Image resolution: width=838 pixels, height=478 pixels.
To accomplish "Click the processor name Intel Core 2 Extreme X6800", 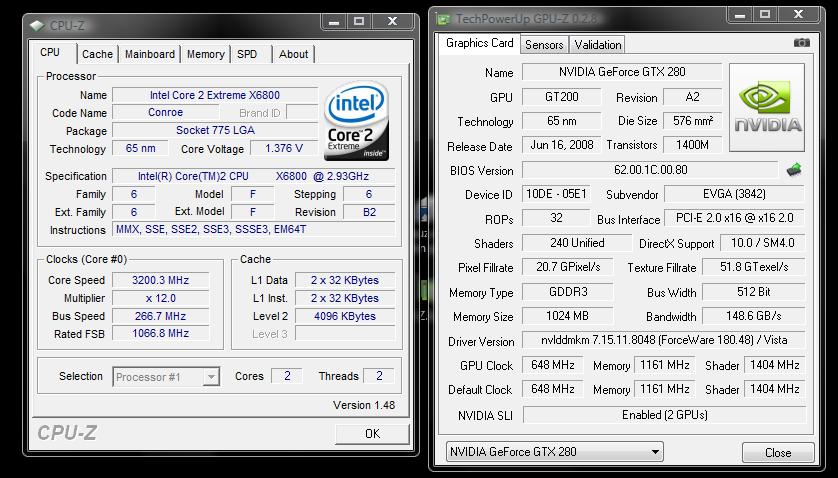I will (215, 95).
